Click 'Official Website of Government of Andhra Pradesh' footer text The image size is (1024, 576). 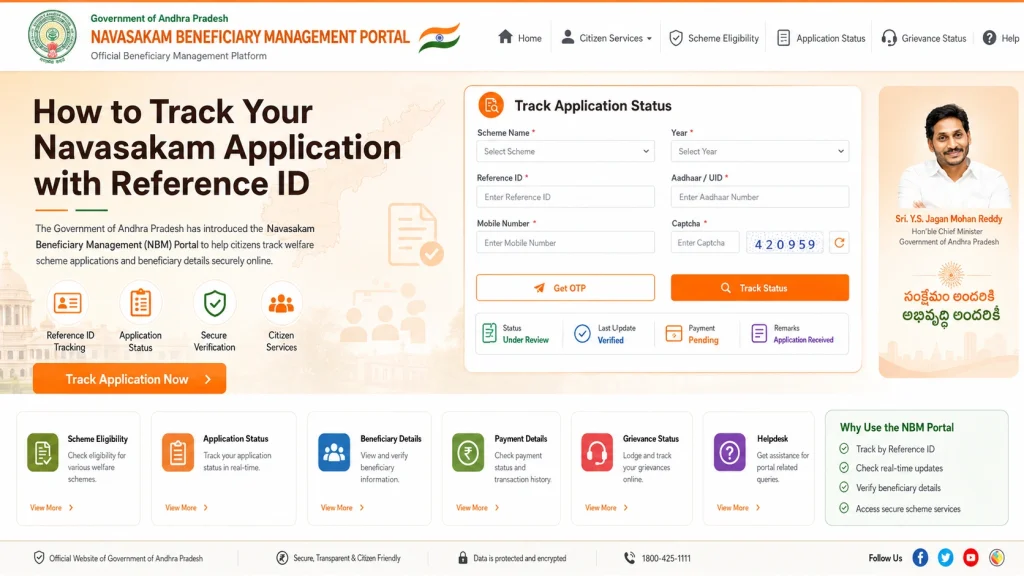click(x=126, y=558)
